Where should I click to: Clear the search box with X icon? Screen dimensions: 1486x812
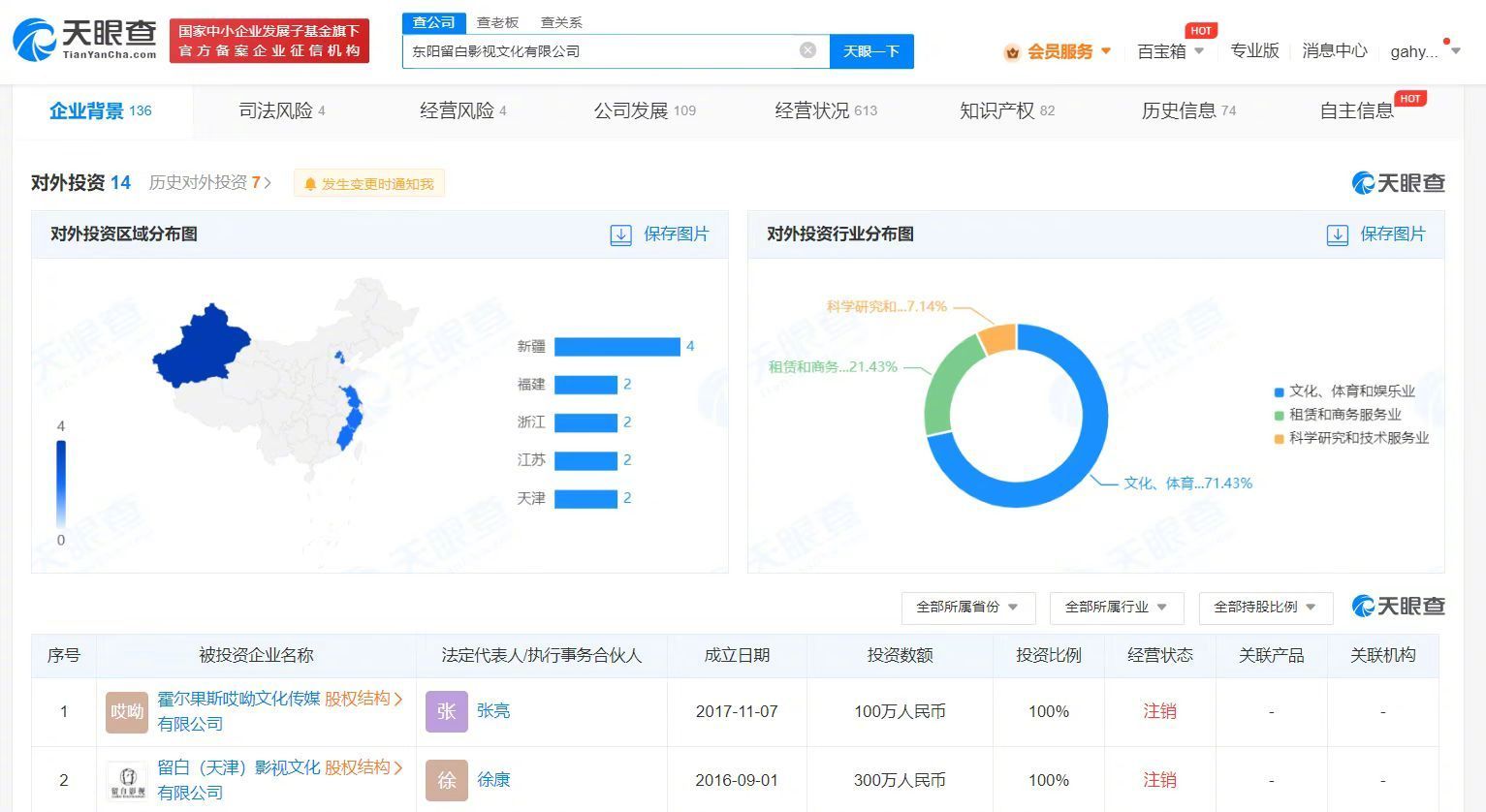(x=807, y=50)
